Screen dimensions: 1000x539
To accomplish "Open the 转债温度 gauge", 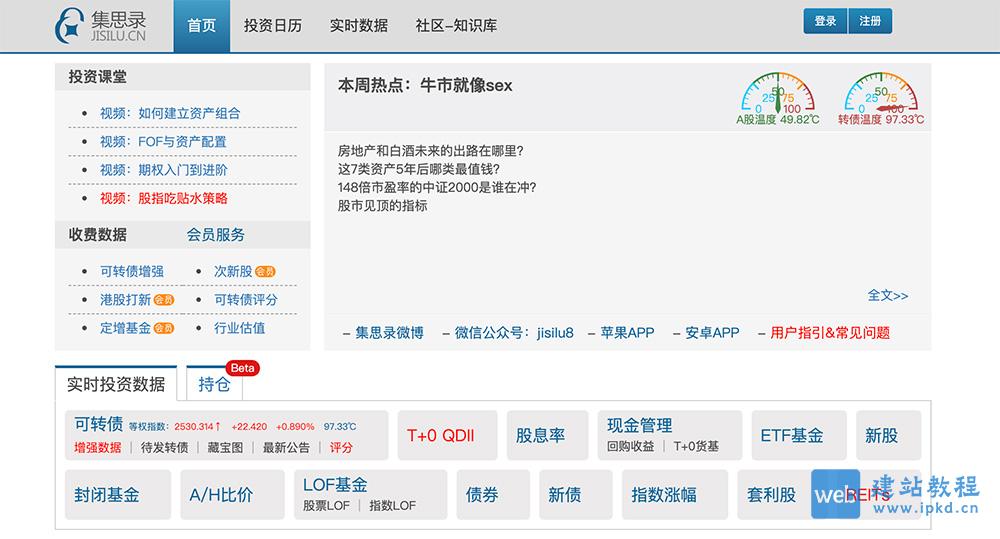I will [881, 98].
